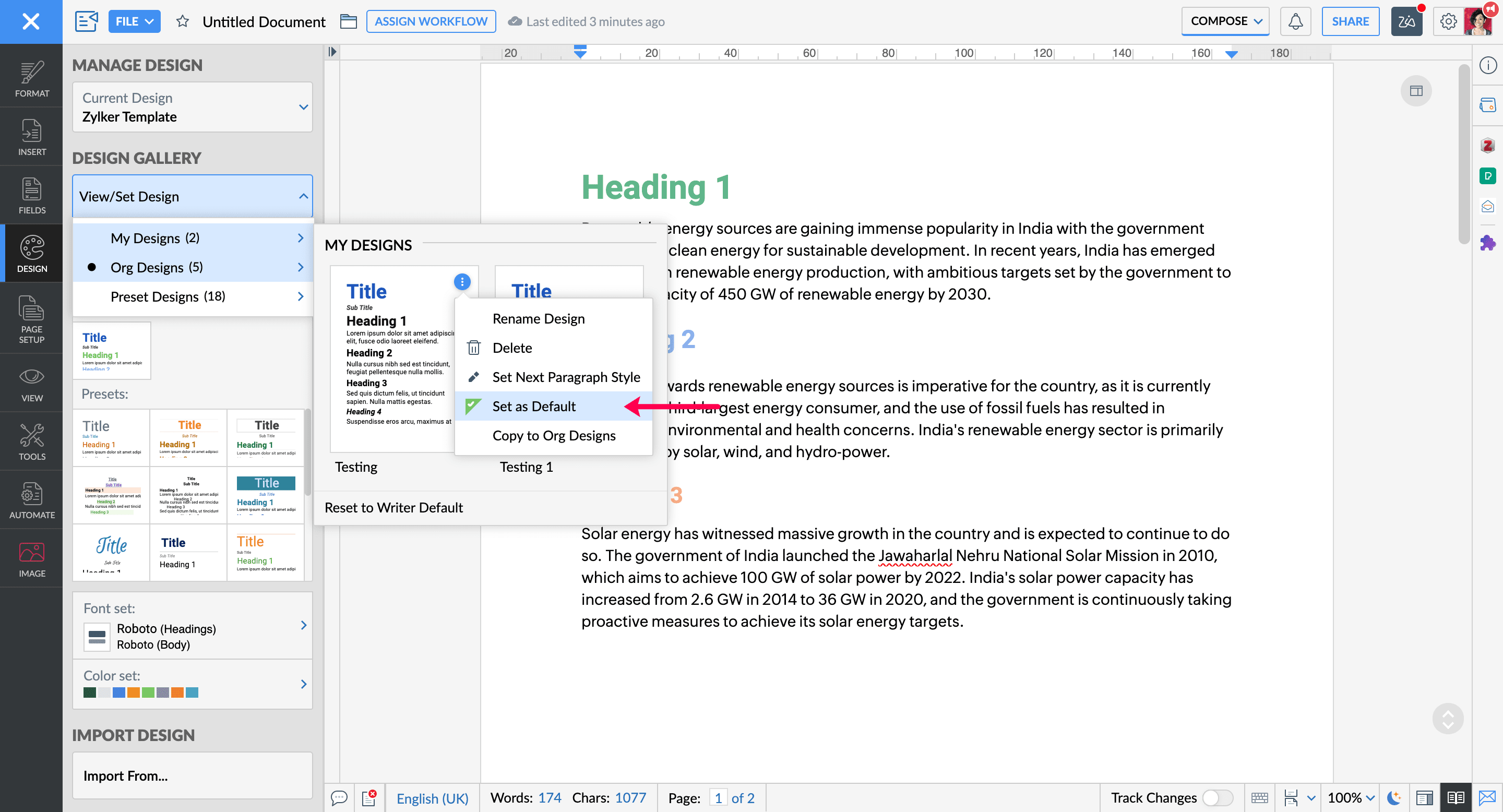Click Reset to Writer Default
This screenshot has width=1503, height=812.
coord(393,507)
